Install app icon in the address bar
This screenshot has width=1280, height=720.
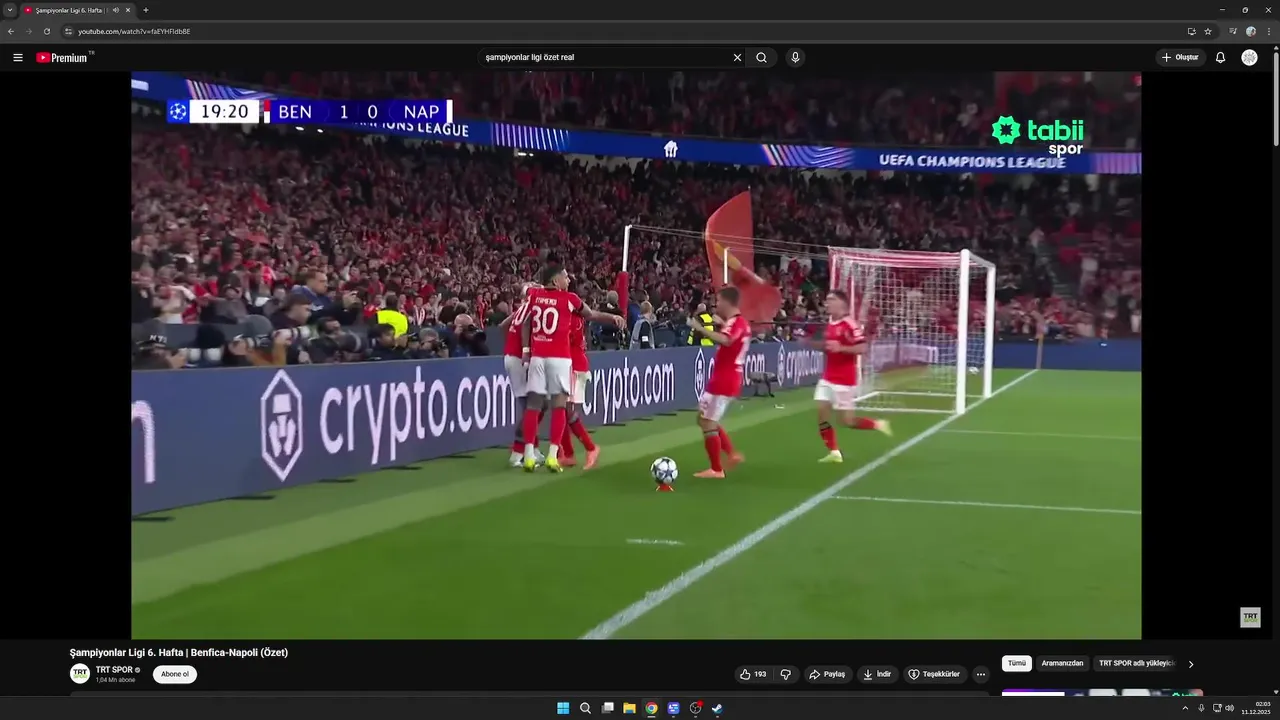coord(1191,31)
